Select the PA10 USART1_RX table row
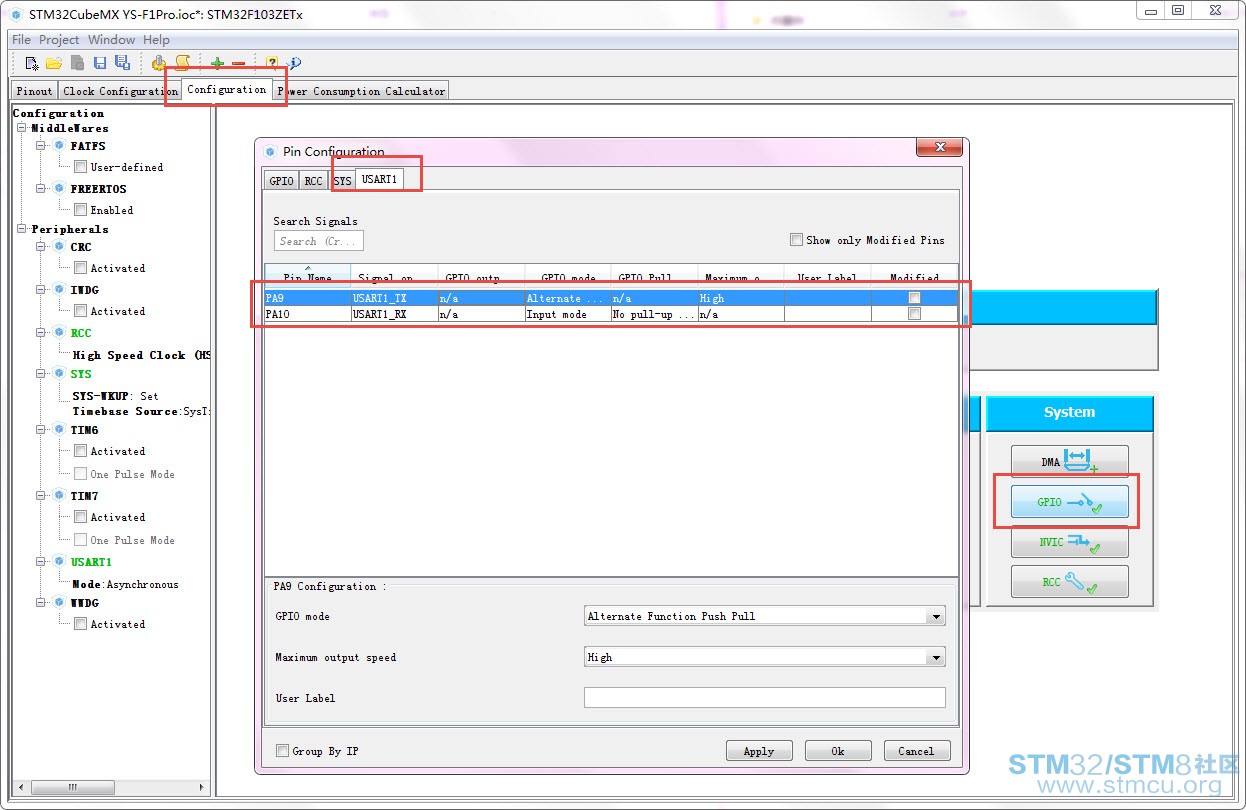1246x810 pixels. [611, 314]
